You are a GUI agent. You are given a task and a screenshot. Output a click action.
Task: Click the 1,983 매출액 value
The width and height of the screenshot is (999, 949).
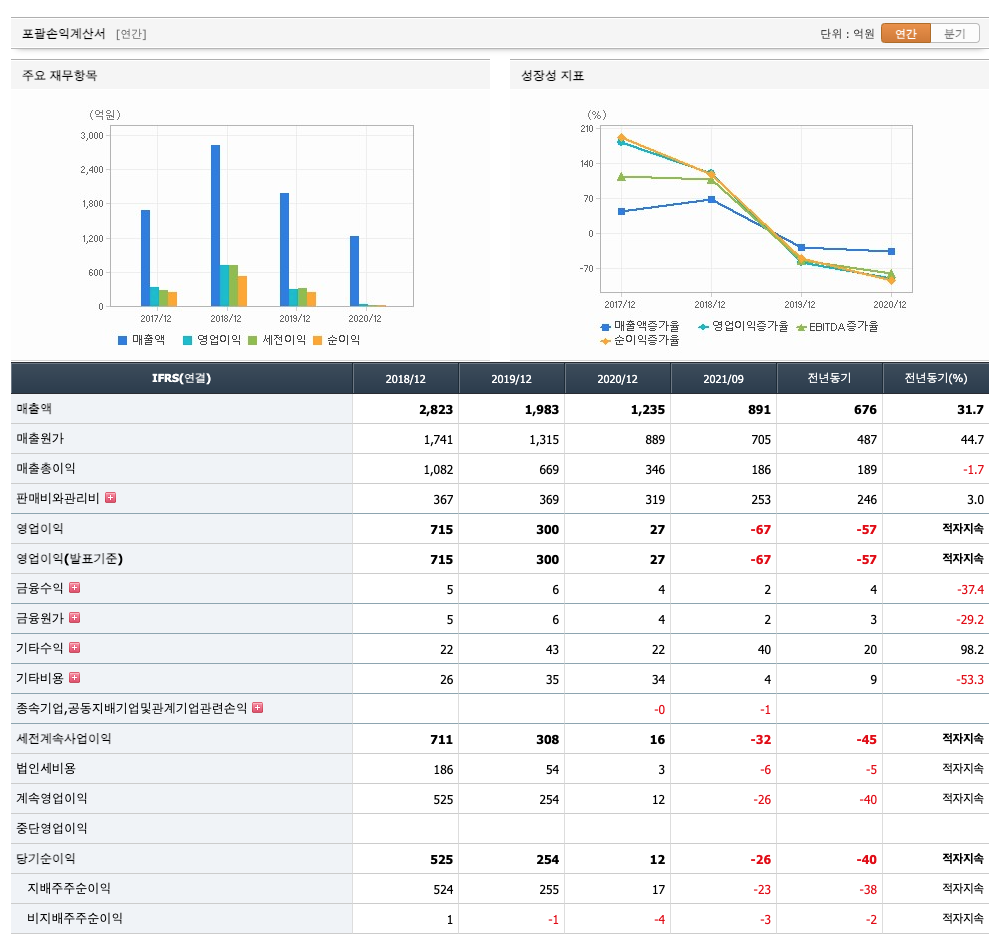[x=542, y=410]
